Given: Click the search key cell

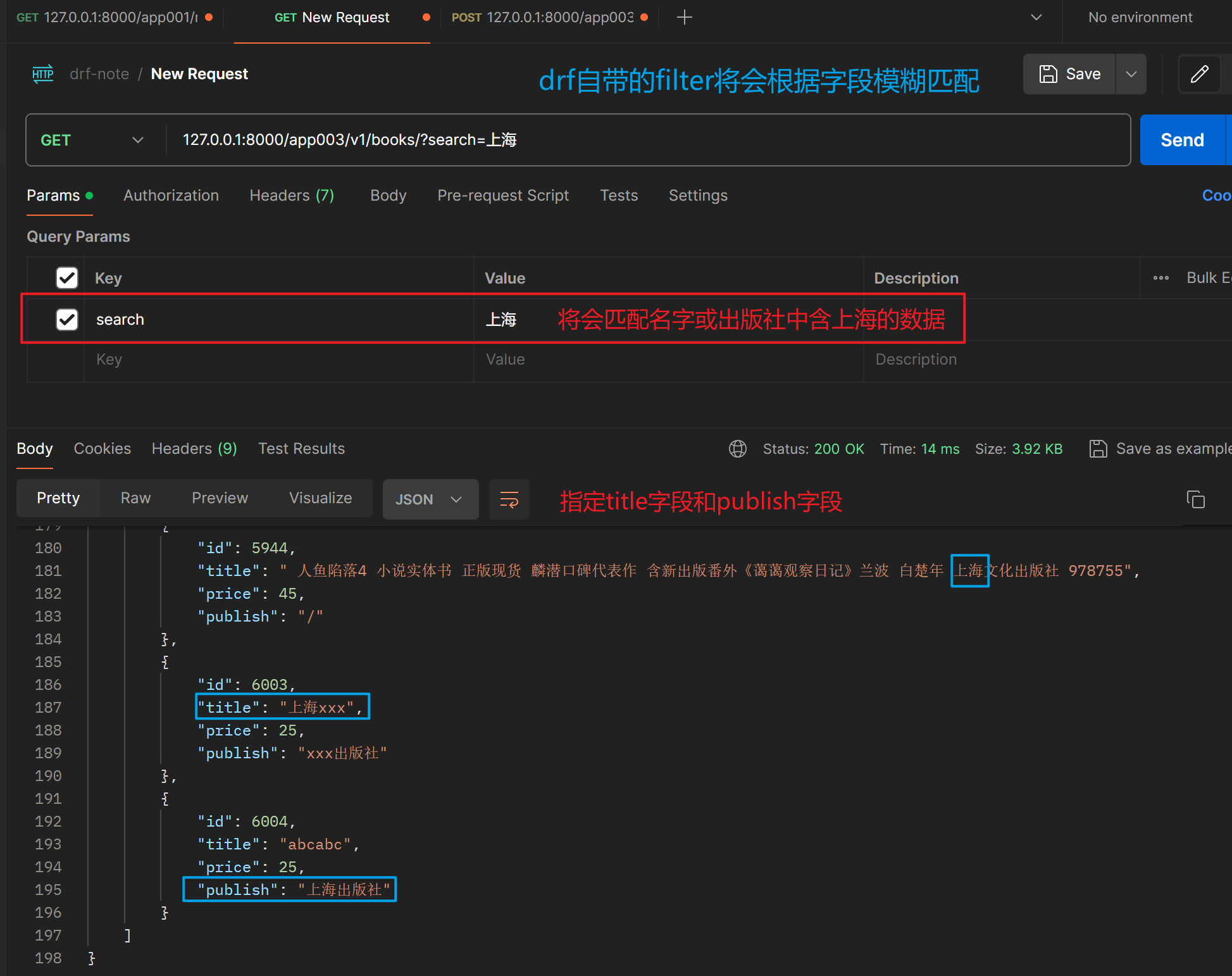Looking at the screenshot, I should tap(279, 320).
